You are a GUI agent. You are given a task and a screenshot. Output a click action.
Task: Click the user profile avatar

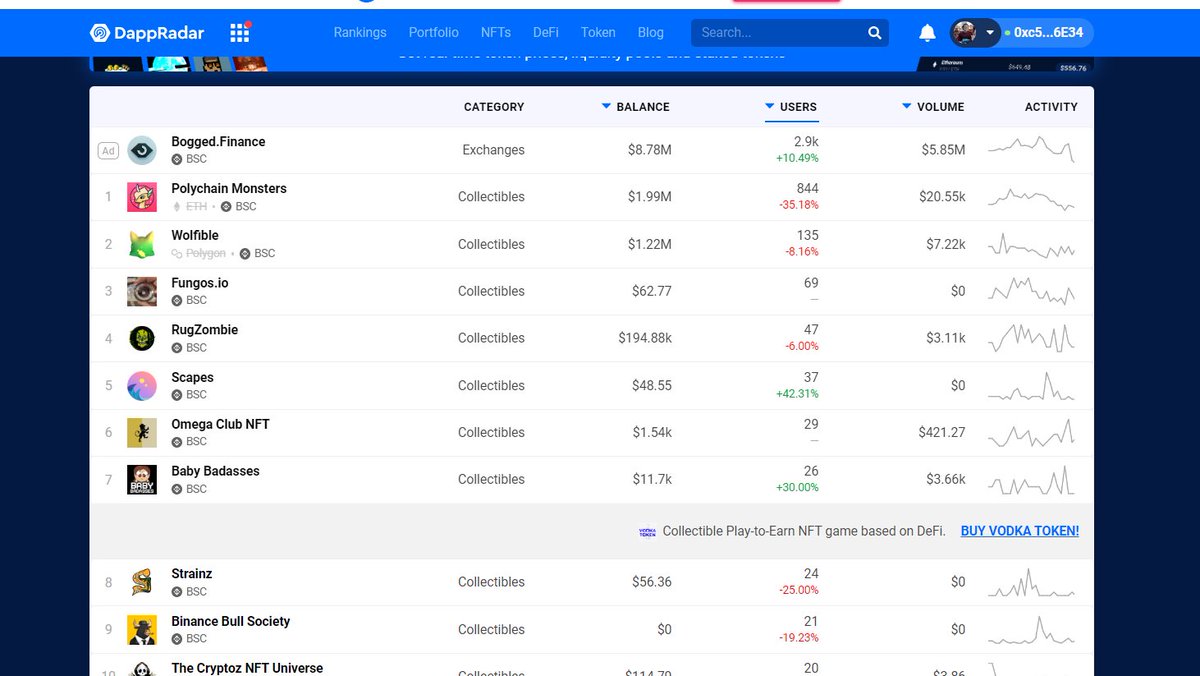point(965,33)
